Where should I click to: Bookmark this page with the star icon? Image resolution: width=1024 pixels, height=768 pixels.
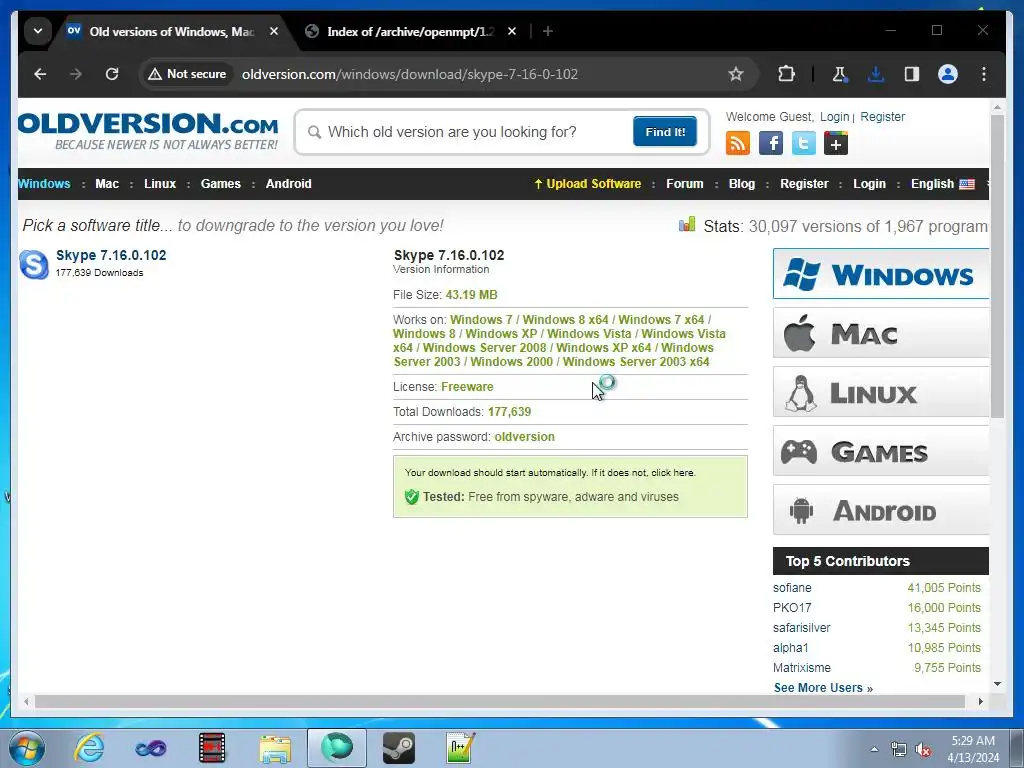point(736,74)
